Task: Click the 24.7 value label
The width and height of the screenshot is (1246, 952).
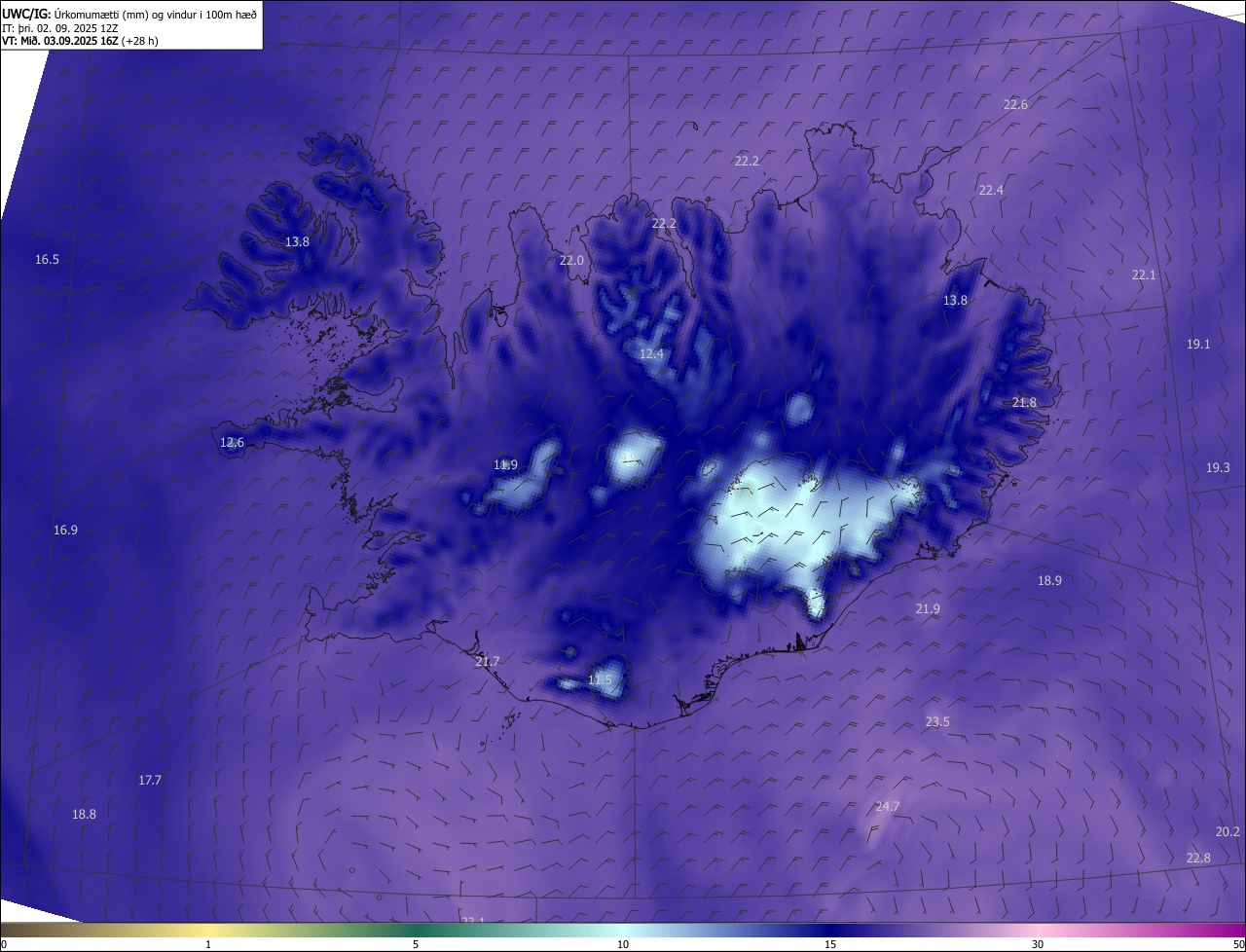Action: (x=887, y=806)
